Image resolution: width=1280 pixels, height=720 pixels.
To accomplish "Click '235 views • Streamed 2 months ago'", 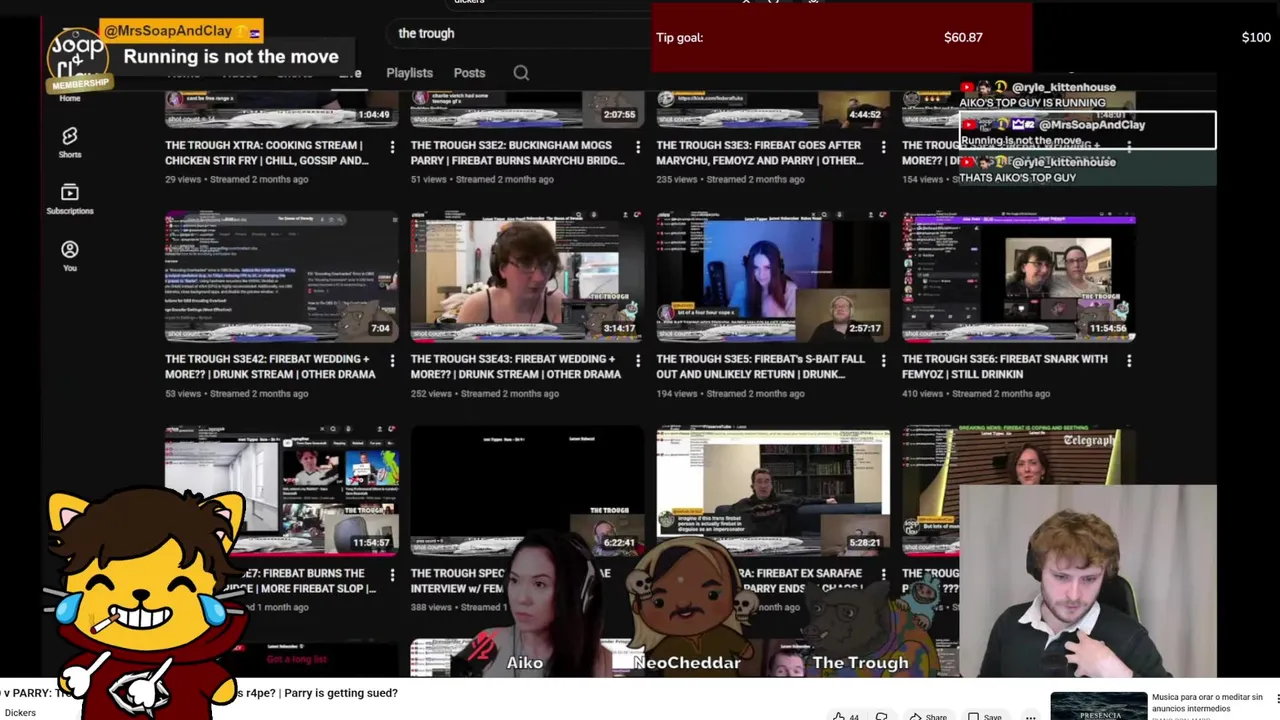I will coord(730,179).
